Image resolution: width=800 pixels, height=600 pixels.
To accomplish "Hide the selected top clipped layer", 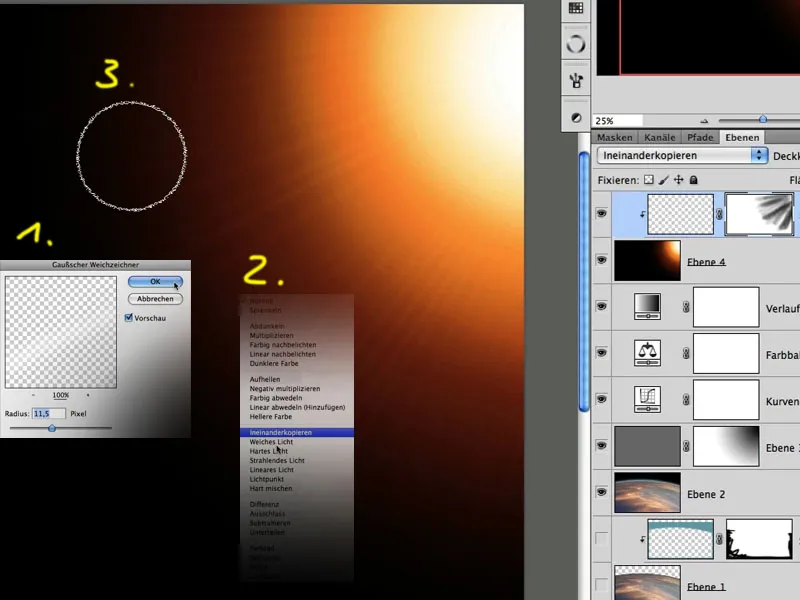I will pyautogui.click(x=602, y=213).
